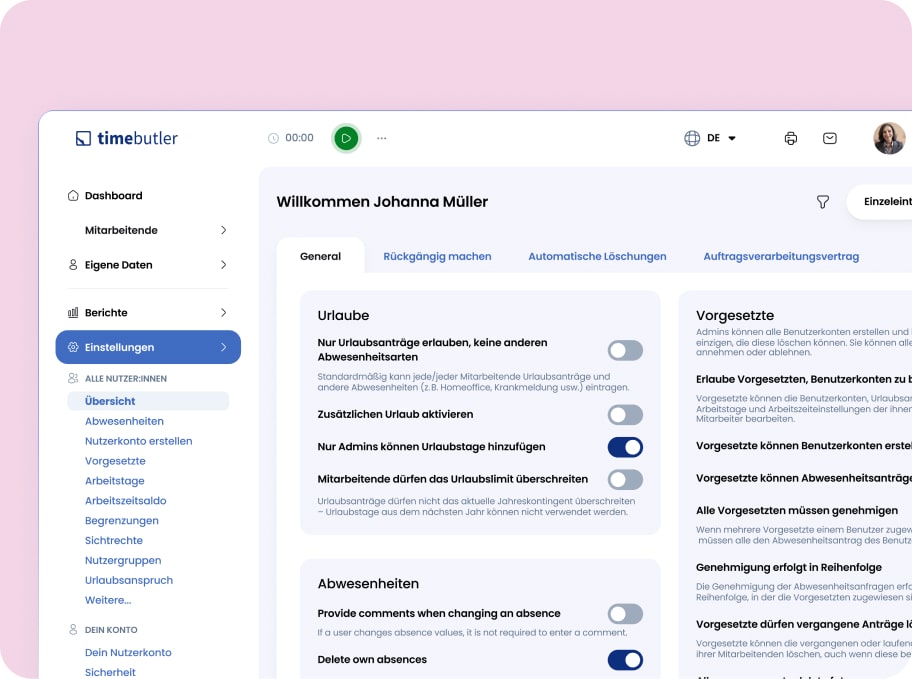Screen dimensions: 912x679
Task: Open the Abwesenheiten sidebar link
Action: tap(124, 421)
